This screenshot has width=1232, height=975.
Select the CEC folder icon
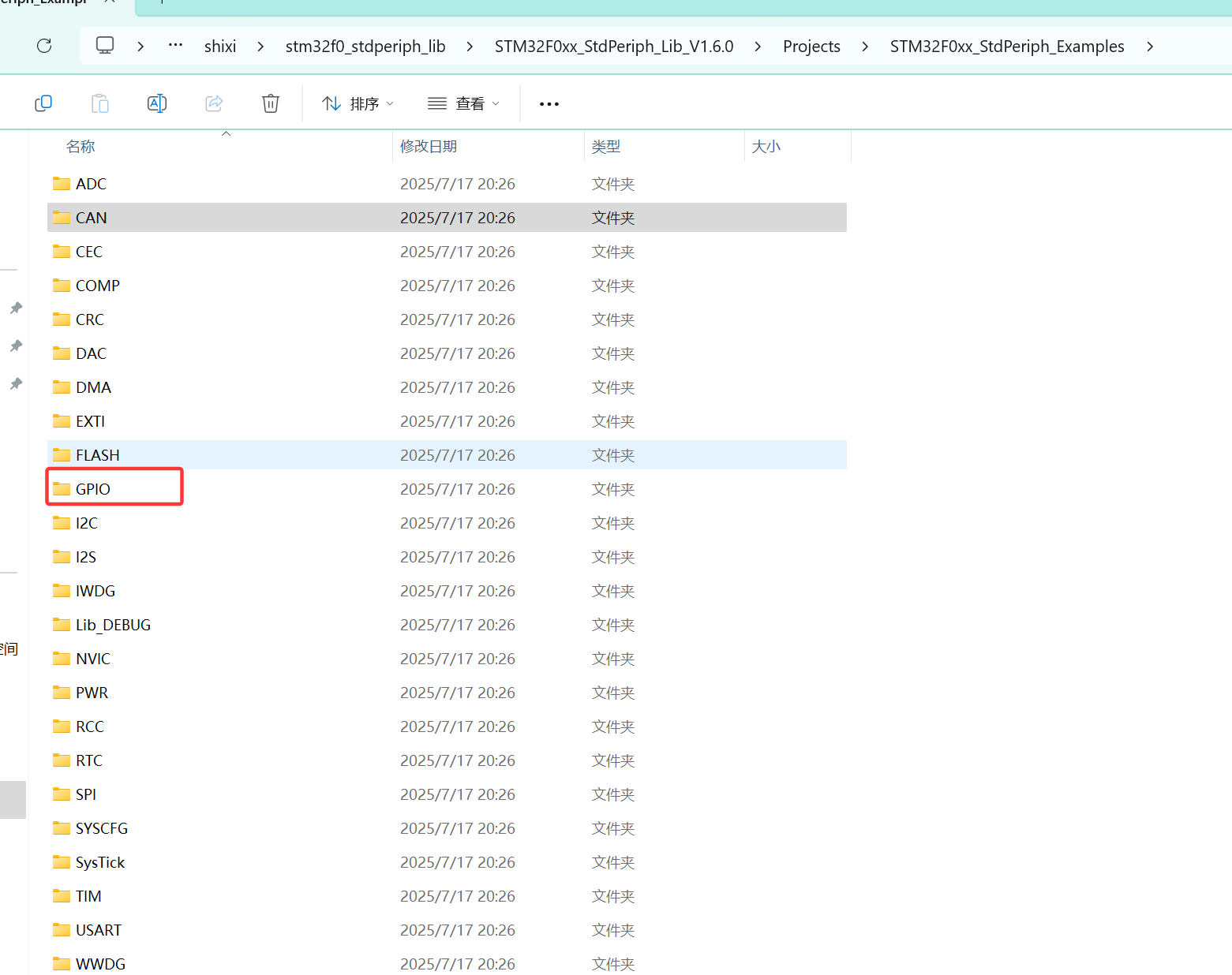click(x=62, y=252)
